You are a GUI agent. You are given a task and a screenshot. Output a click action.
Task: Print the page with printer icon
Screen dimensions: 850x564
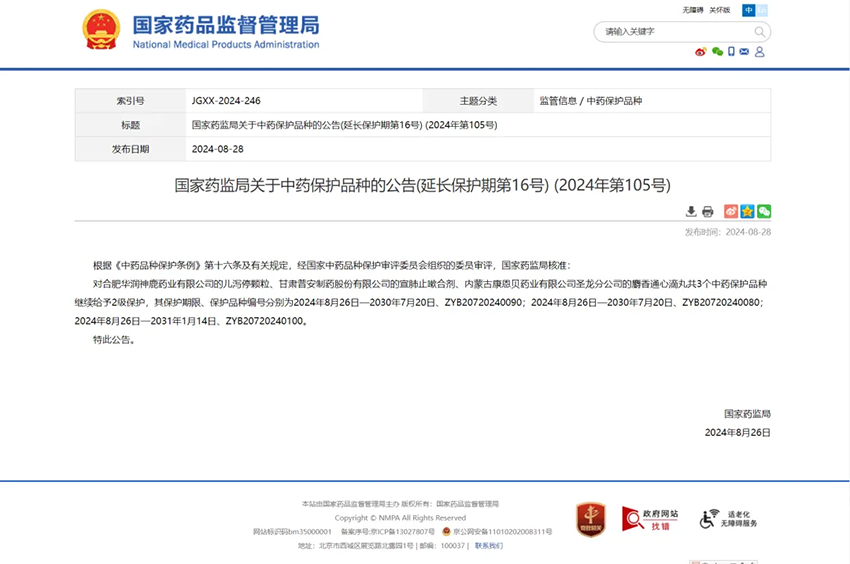click(708, 211)
